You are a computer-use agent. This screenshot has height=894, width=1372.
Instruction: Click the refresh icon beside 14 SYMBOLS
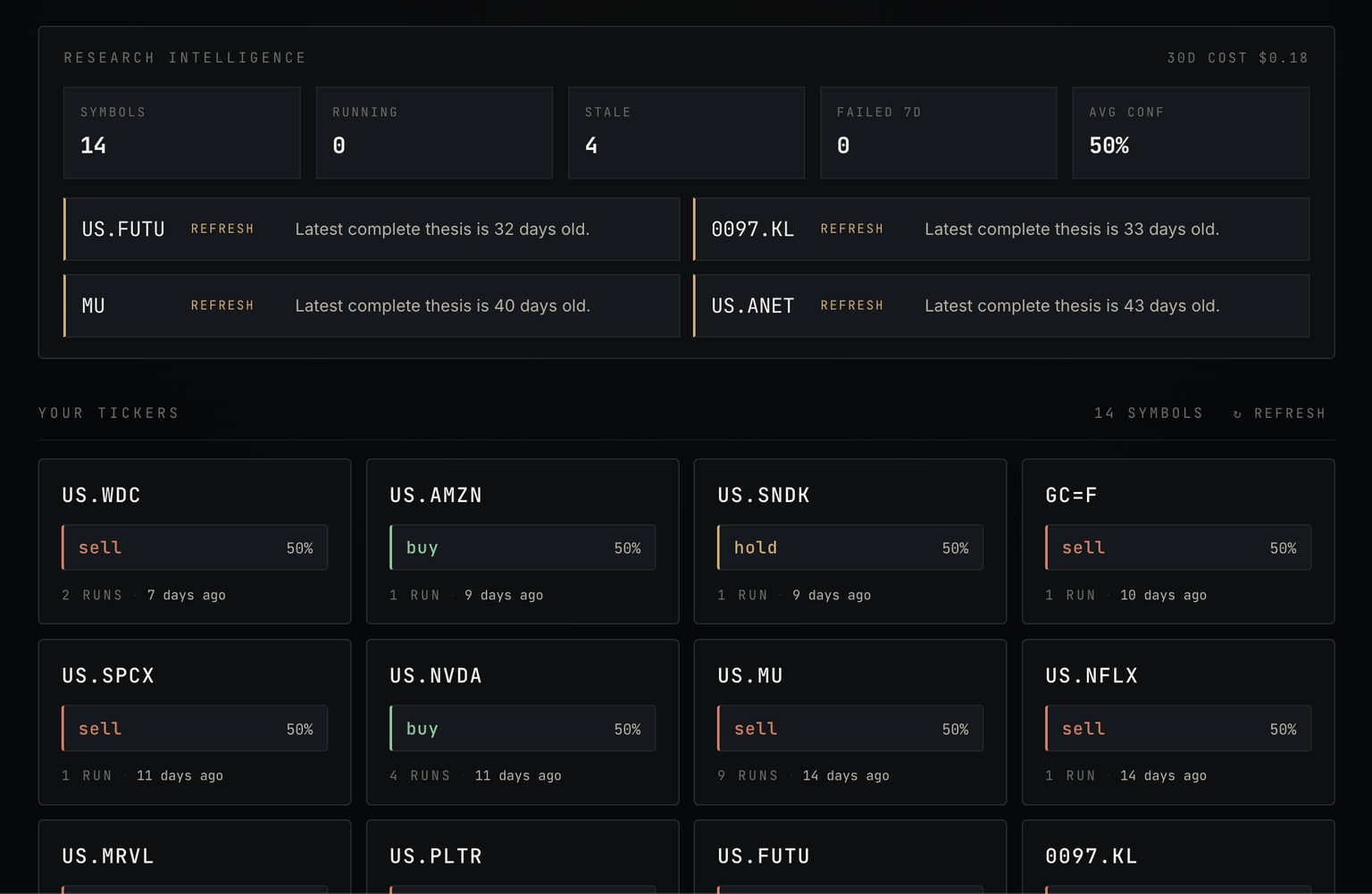click(1237, 414)
